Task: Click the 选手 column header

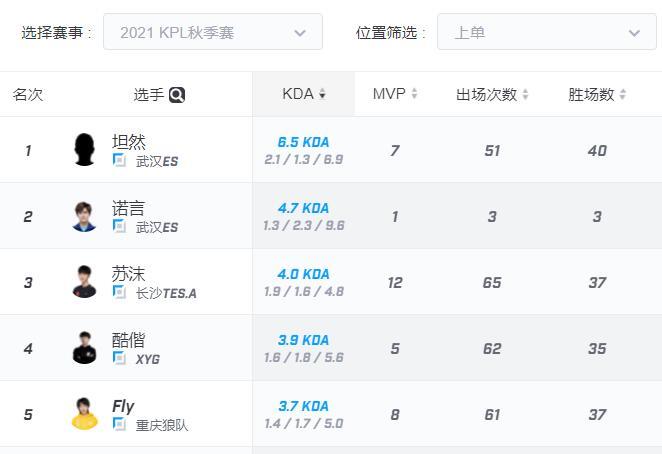Action: [x=148, y=95]
